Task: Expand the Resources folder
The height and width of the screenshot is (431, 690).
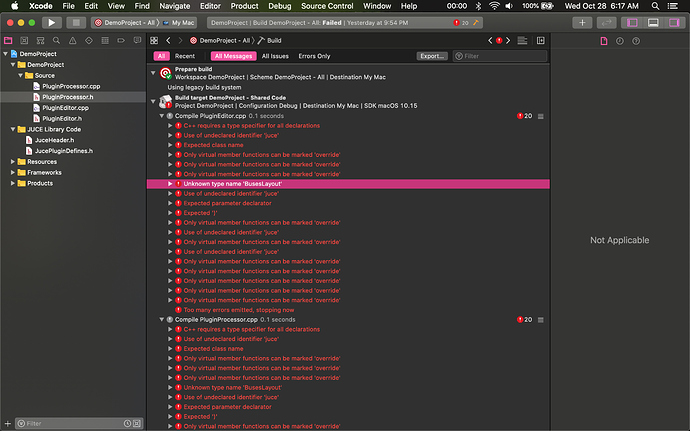Action: tap(13, 162)
